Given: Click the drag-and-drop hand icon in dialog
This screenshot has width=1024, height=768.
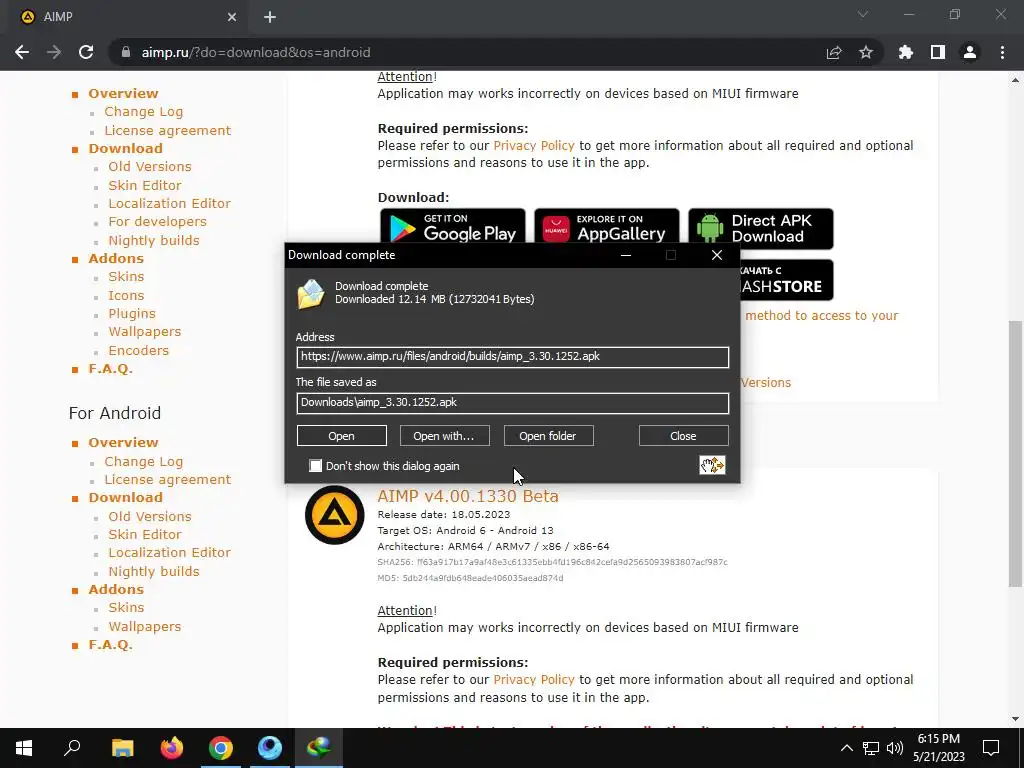Looking at the screenshot, I should [712, 465].
